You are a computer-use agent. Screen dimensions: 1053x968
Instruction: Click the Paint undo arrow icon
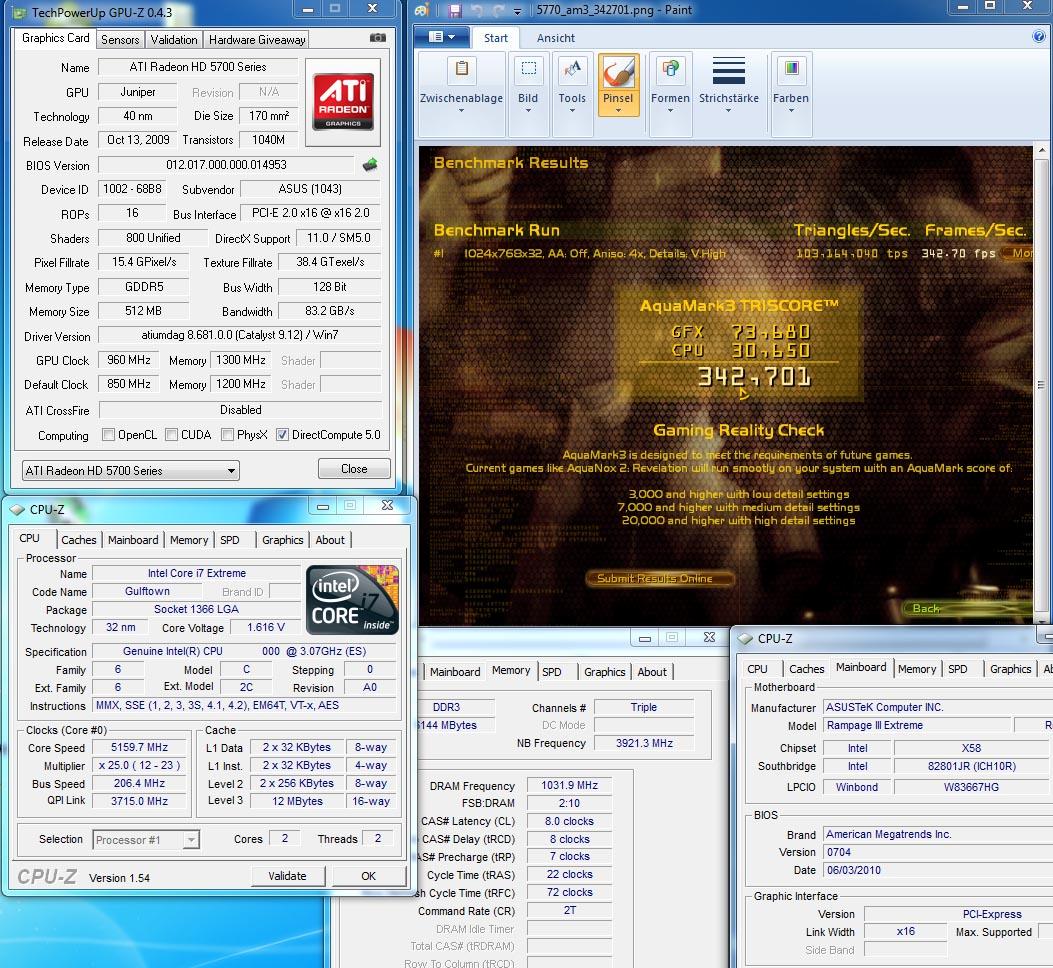tap(476, 10)
